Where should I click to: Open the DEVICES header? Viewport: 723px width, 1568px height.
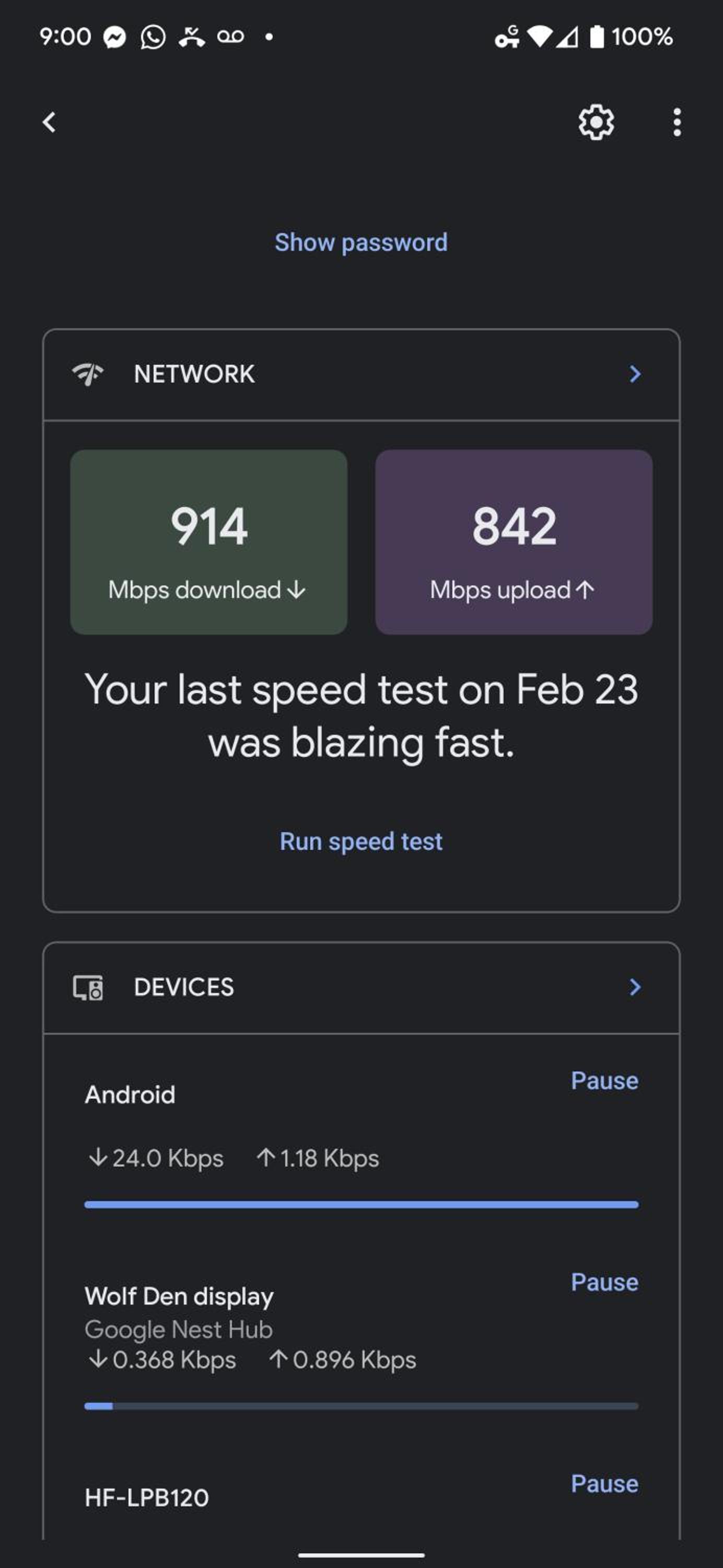(x=361, y=987)
